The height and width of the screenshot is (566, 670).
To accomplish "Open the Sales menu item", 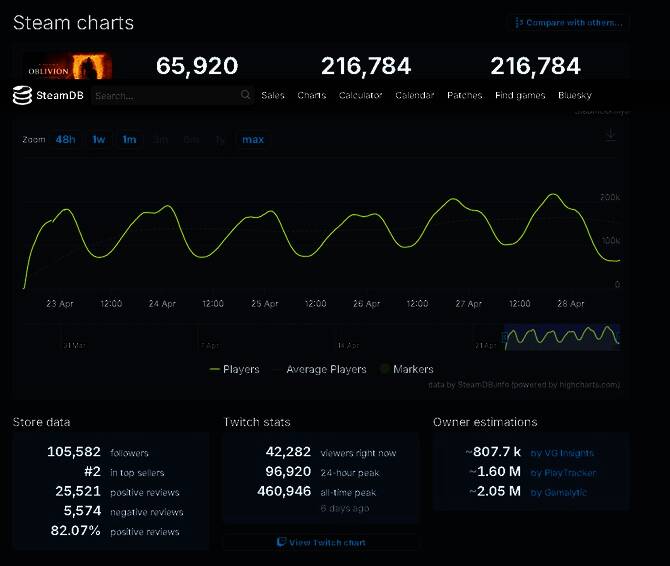I will pos(273,96).
